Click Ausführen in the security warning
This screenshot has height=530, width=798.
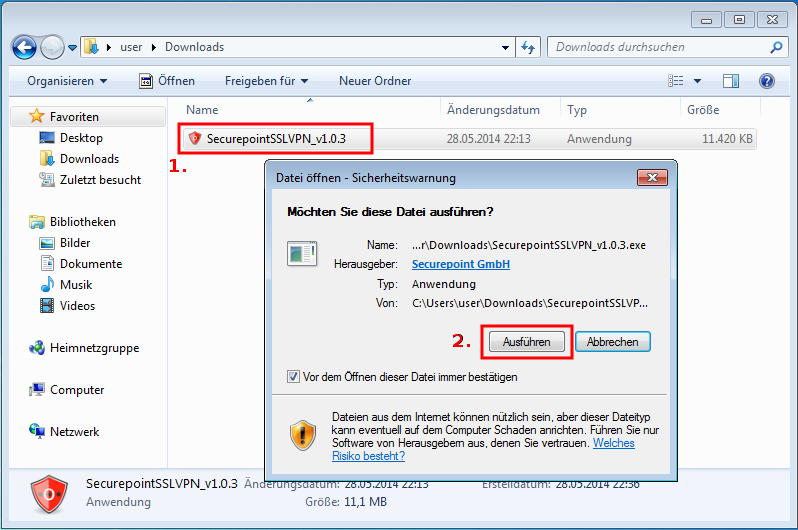tap(527, 342)
